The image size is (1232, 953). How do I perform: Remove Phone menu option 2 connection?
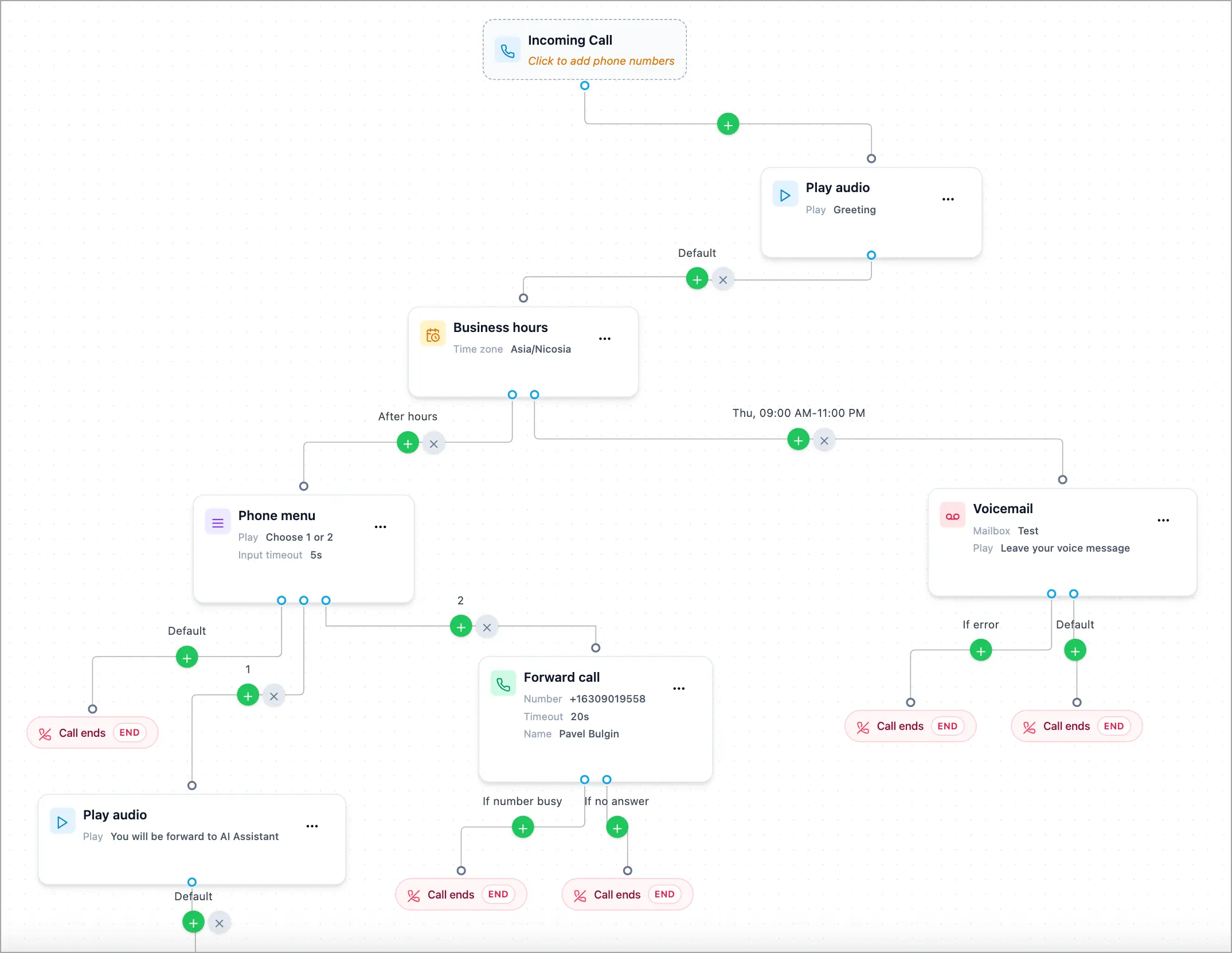coord(487,627)
